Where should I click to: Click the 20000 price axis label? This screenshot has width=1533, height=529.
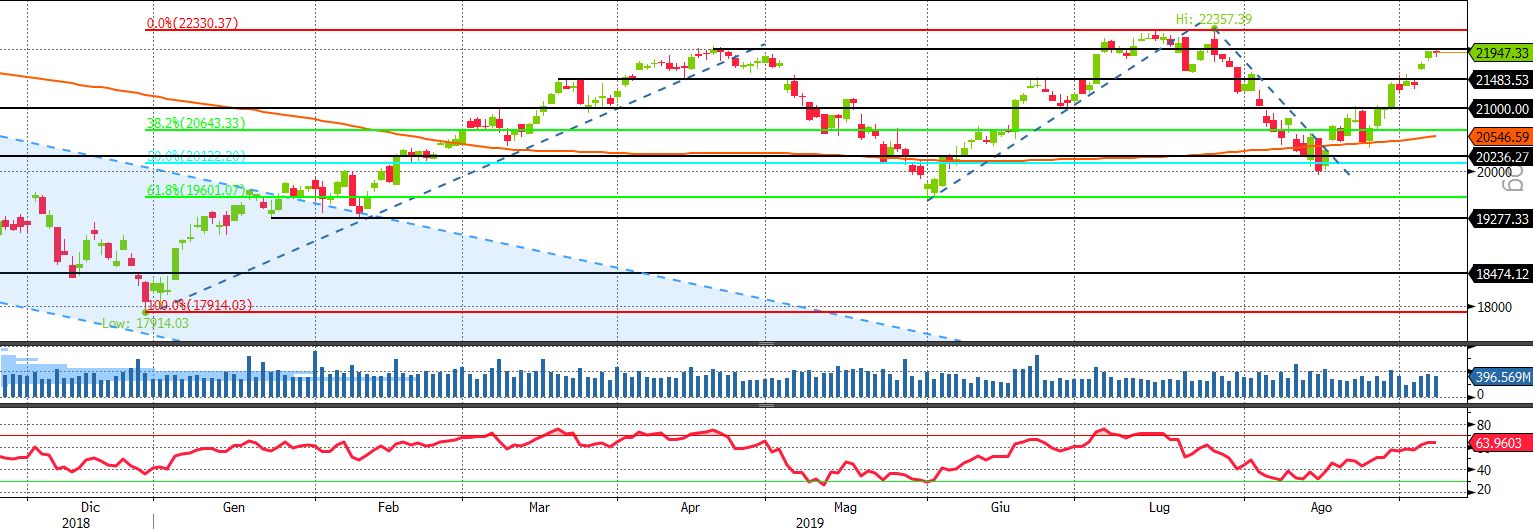point(1494,172)
